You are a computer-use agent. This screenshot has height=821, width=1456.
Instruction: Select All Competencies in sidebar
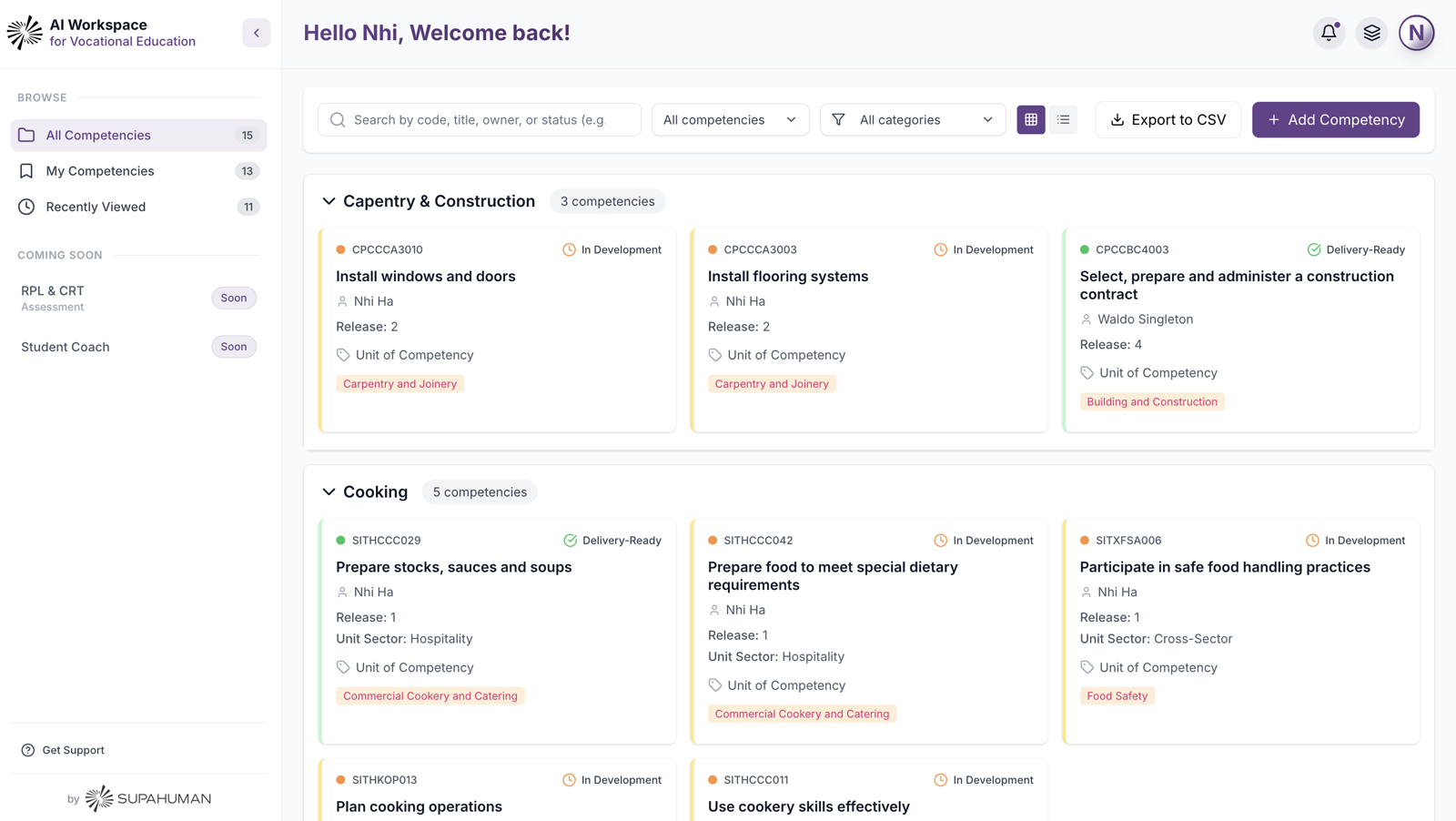tap(138, 135)
